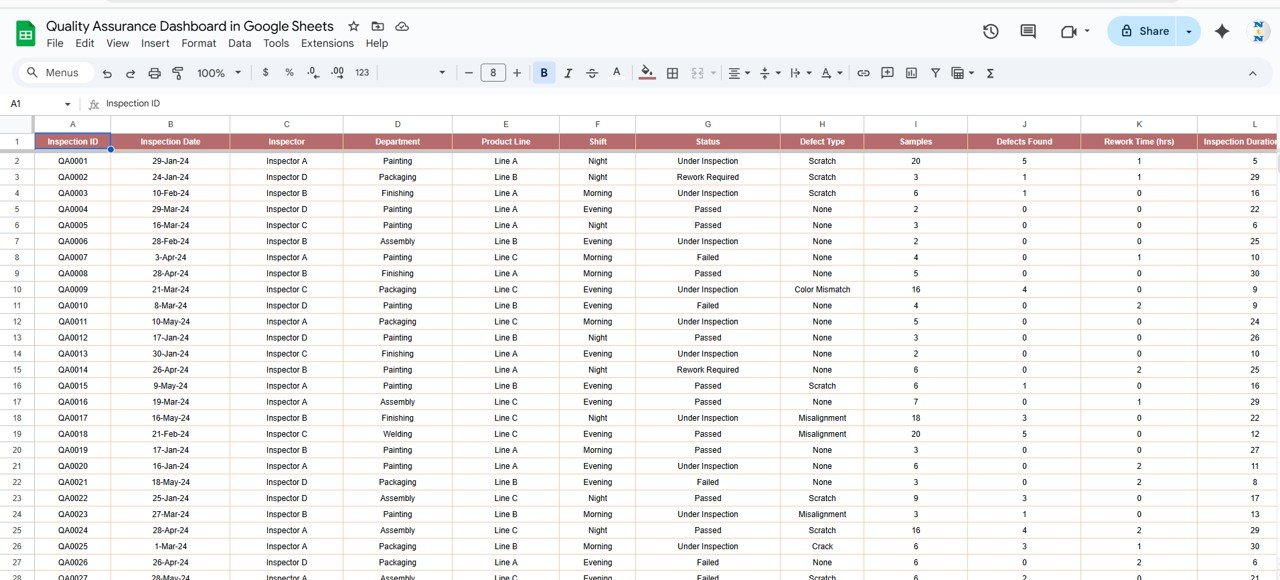Toggle bold formatting

[544, 73]
